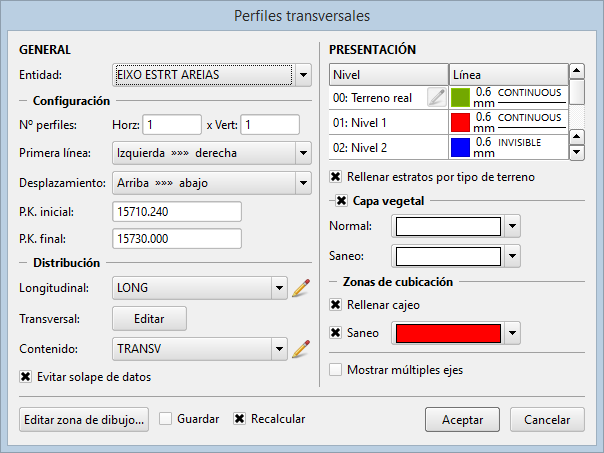Expand the Contenido TRANSV dropdown
The image size is (604, 453).
[x=279, y=349]
